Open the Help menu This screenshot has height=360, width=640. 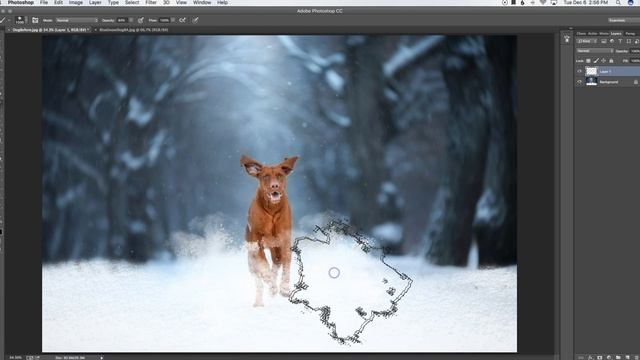[x=222, y=2]
